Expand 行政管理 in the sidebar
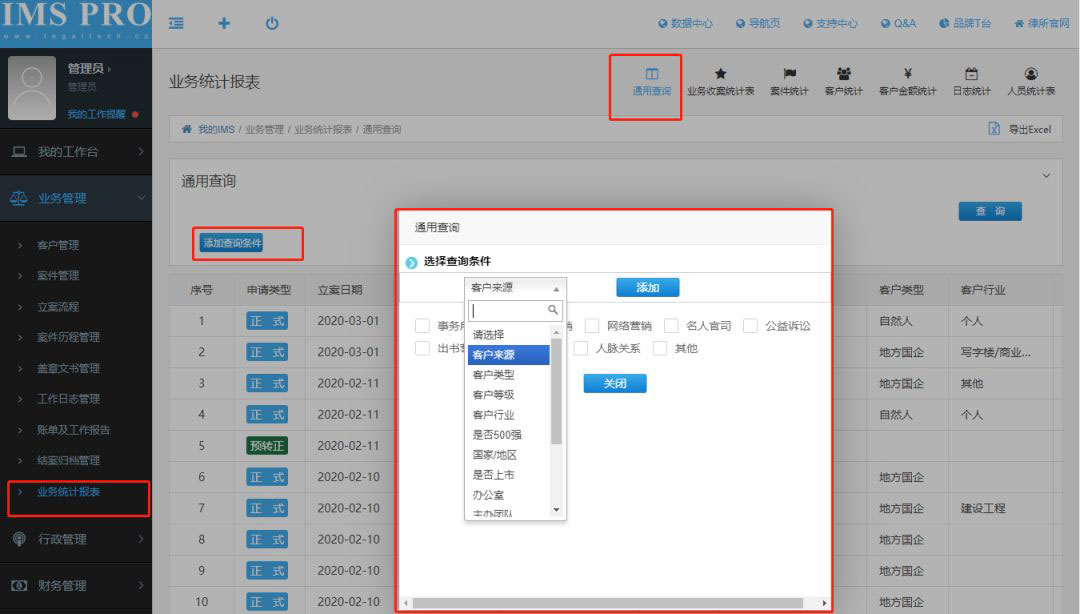Screen dimensions: 1080x614 click(76, 539)
